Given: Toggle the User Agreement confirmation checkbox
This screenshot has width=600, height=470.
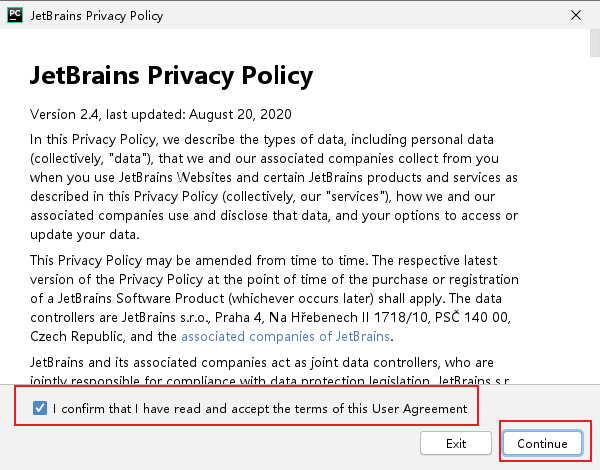Looking at the screenshot, I should click(x=40, y=408).
